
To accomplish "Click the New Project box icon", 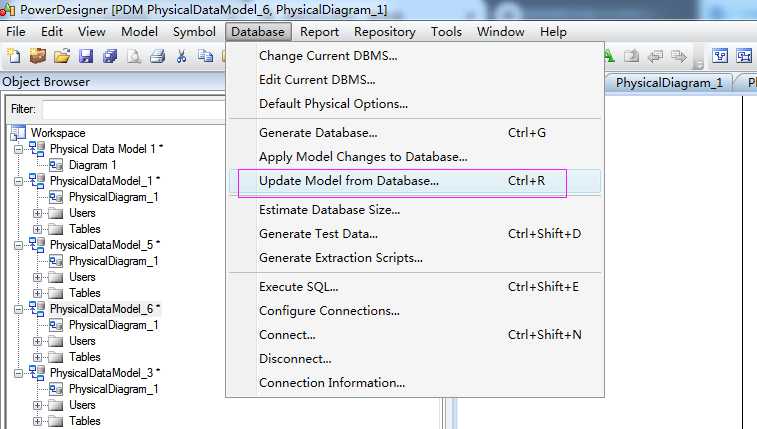I will [38, 56].
